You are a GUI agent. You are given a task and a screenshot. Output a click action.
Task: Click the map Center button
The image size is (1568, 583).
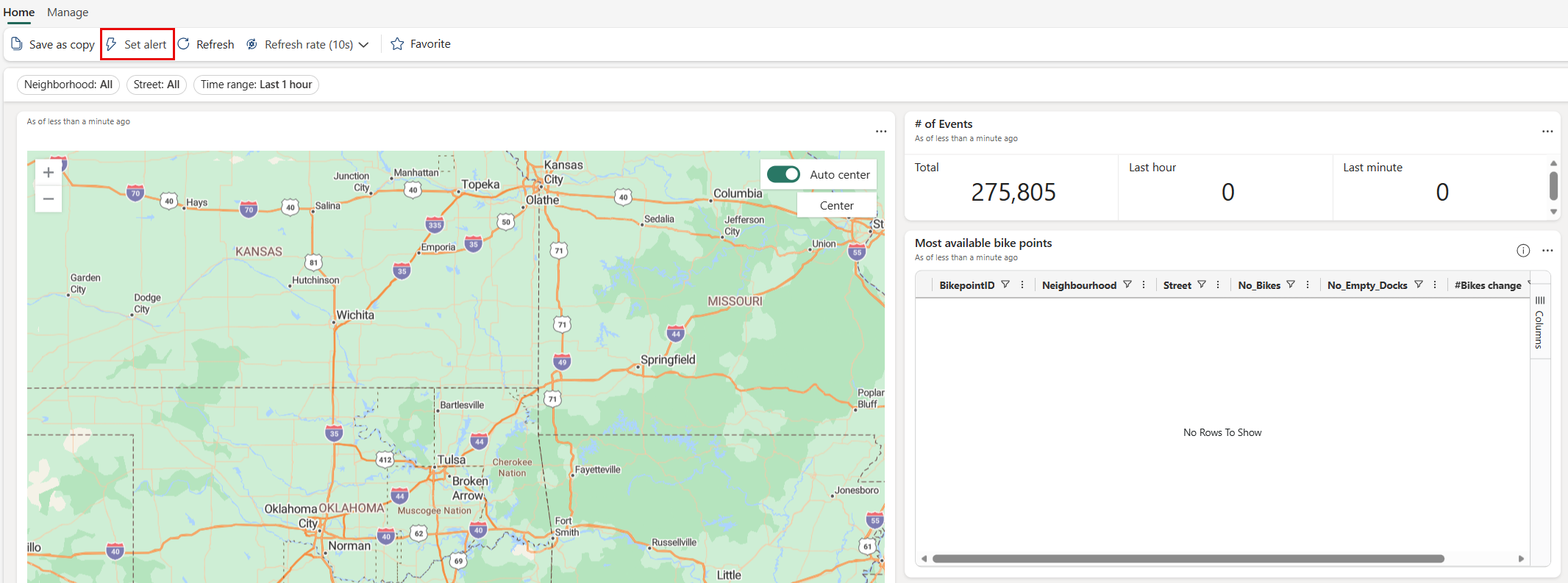837,205
